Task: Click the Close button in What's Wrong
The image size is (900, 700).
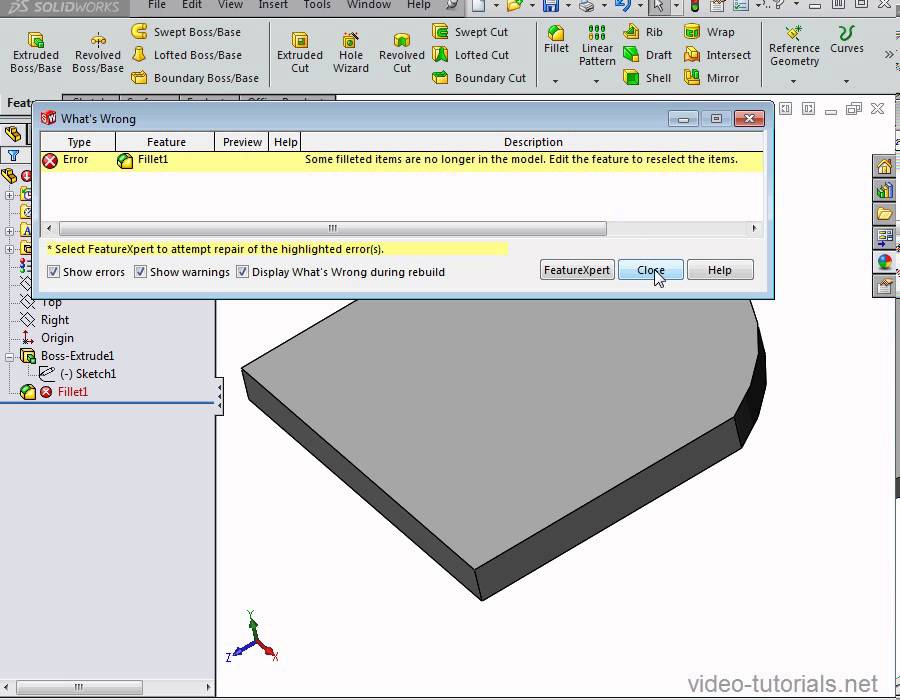Action: point(650,270)
